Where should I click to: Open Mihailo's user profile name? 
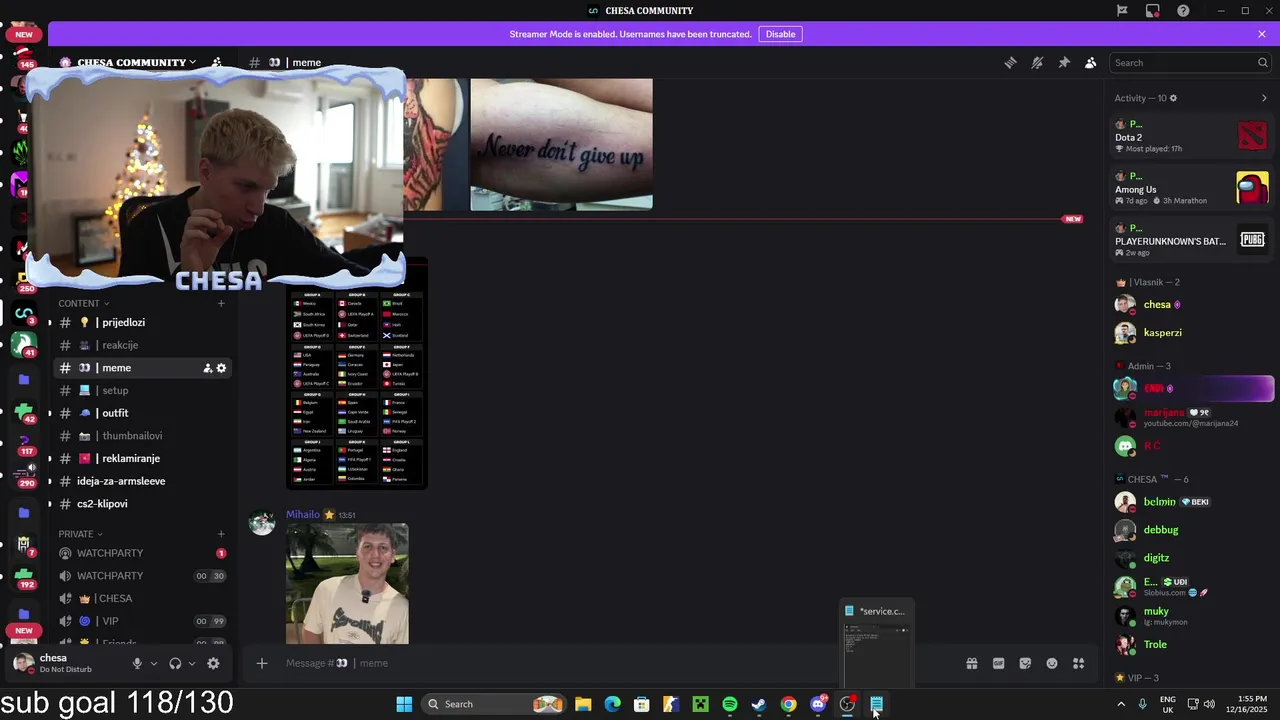pyautogui.click(x=303, y=515)
